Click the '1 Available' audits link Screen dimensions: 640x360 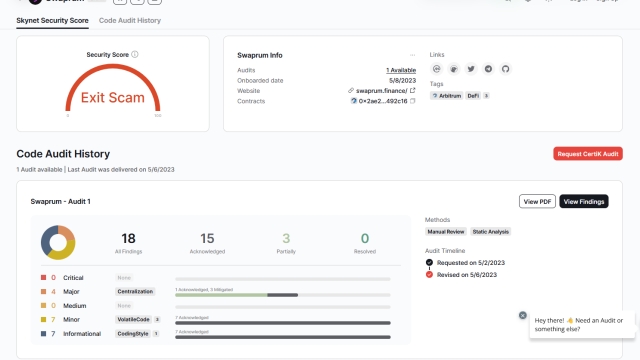pos(401,70)
